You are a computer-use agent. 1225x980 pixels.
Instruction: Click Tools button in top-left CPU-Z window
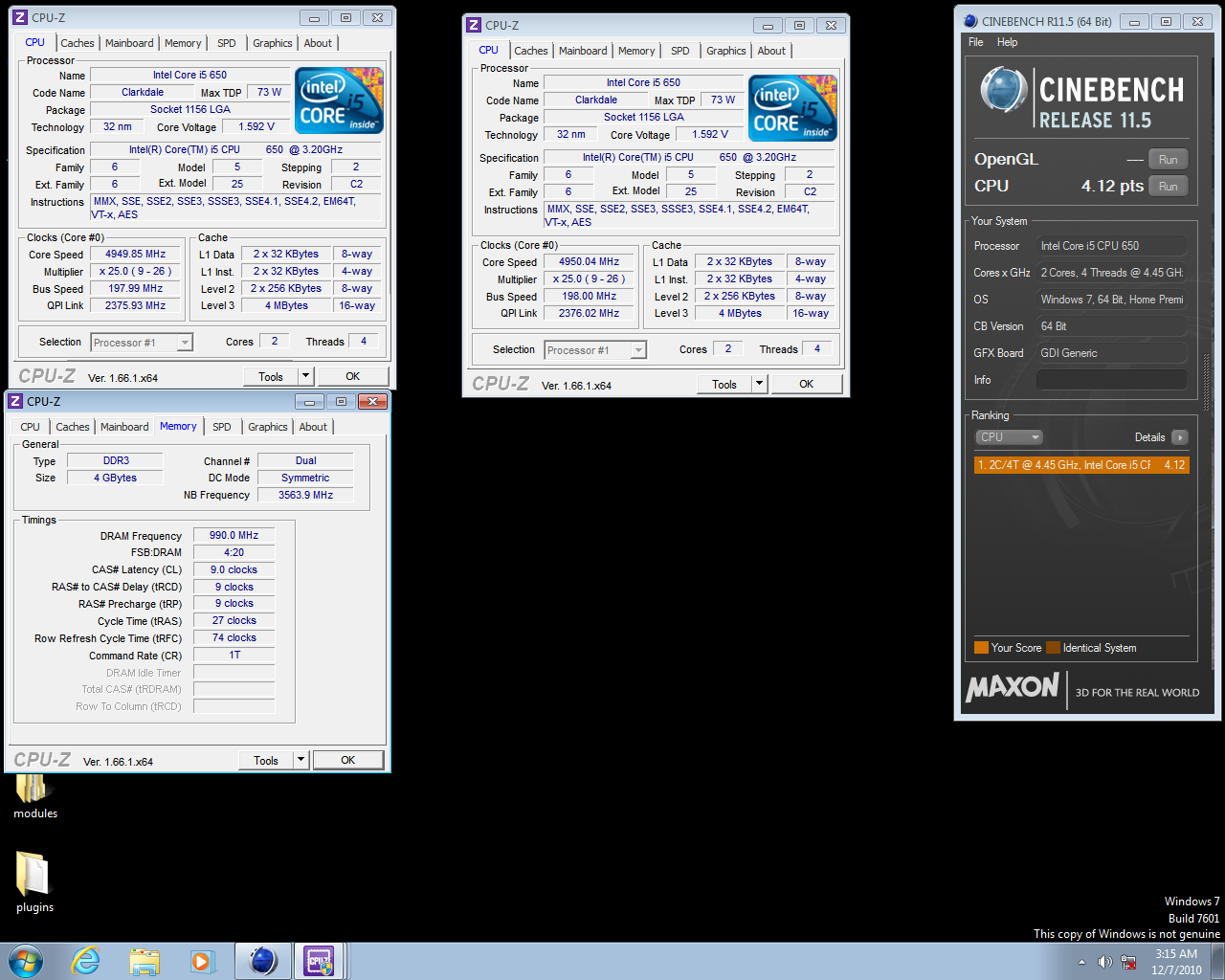click(x=271, y=376)
